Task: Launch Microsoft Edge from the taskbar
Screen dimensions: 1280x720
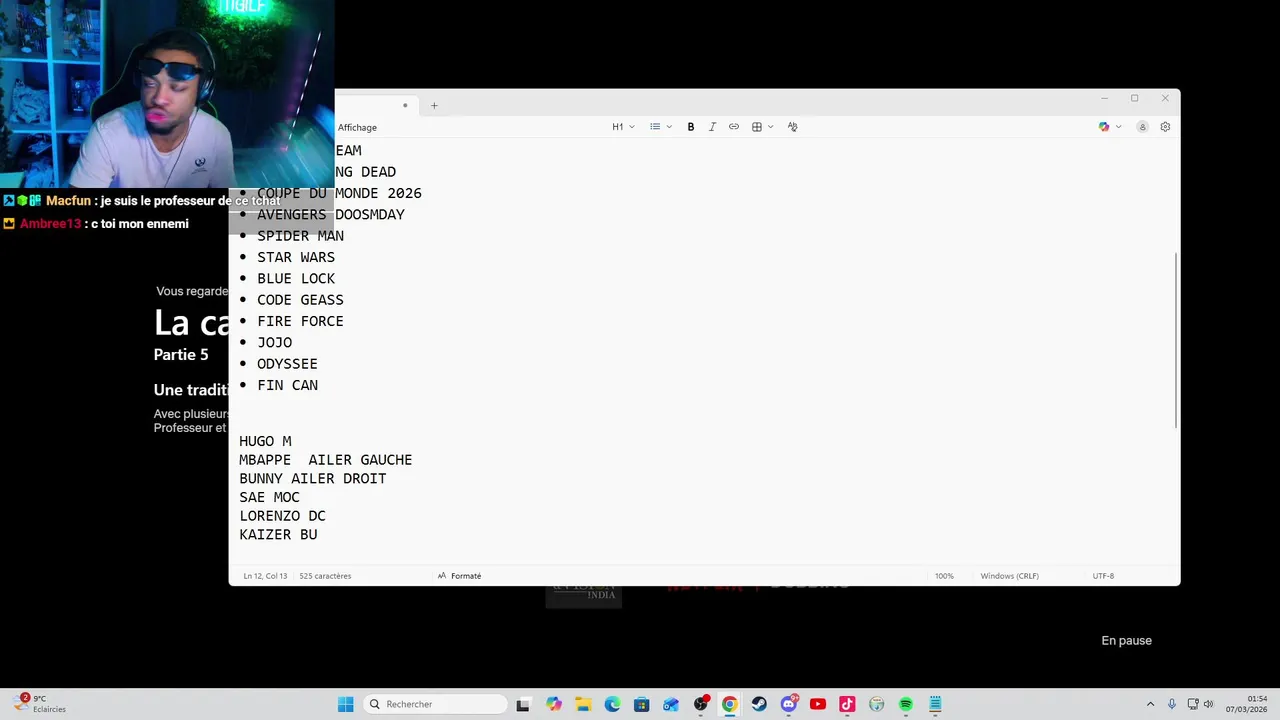Action: (x=612, y=704)
